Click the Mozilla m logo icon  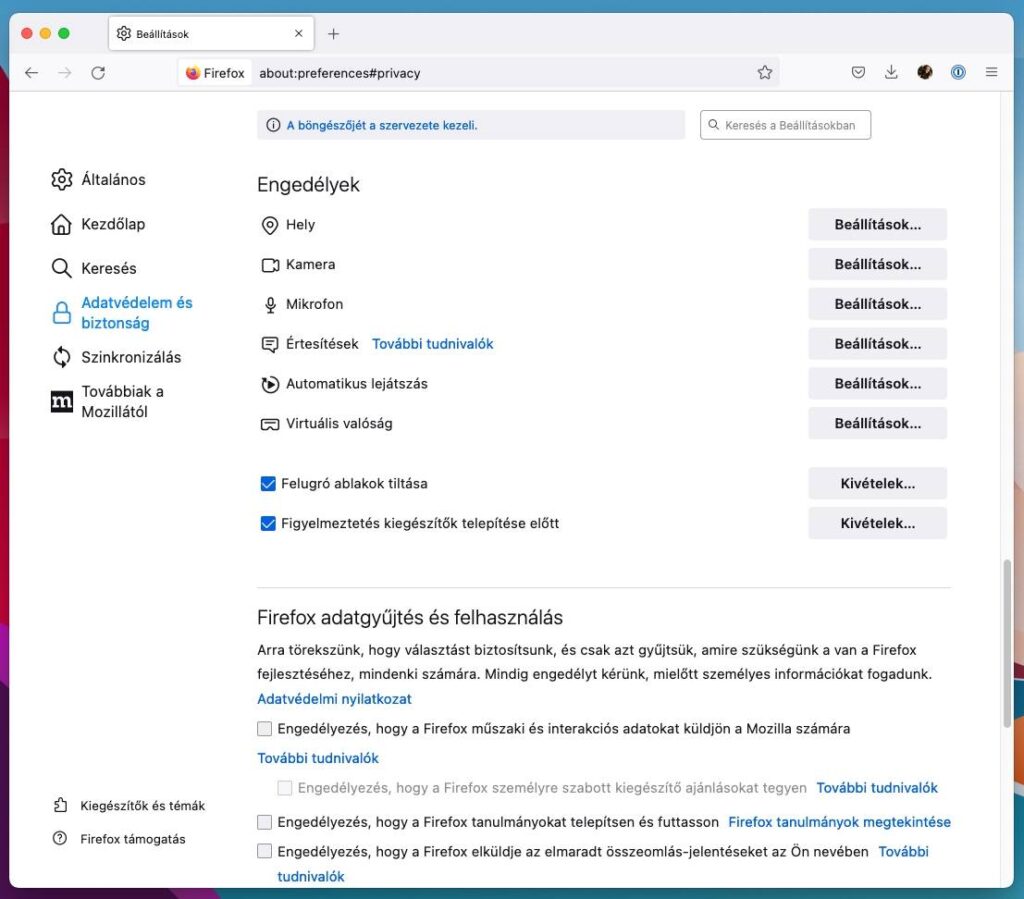tap(61, 402)
